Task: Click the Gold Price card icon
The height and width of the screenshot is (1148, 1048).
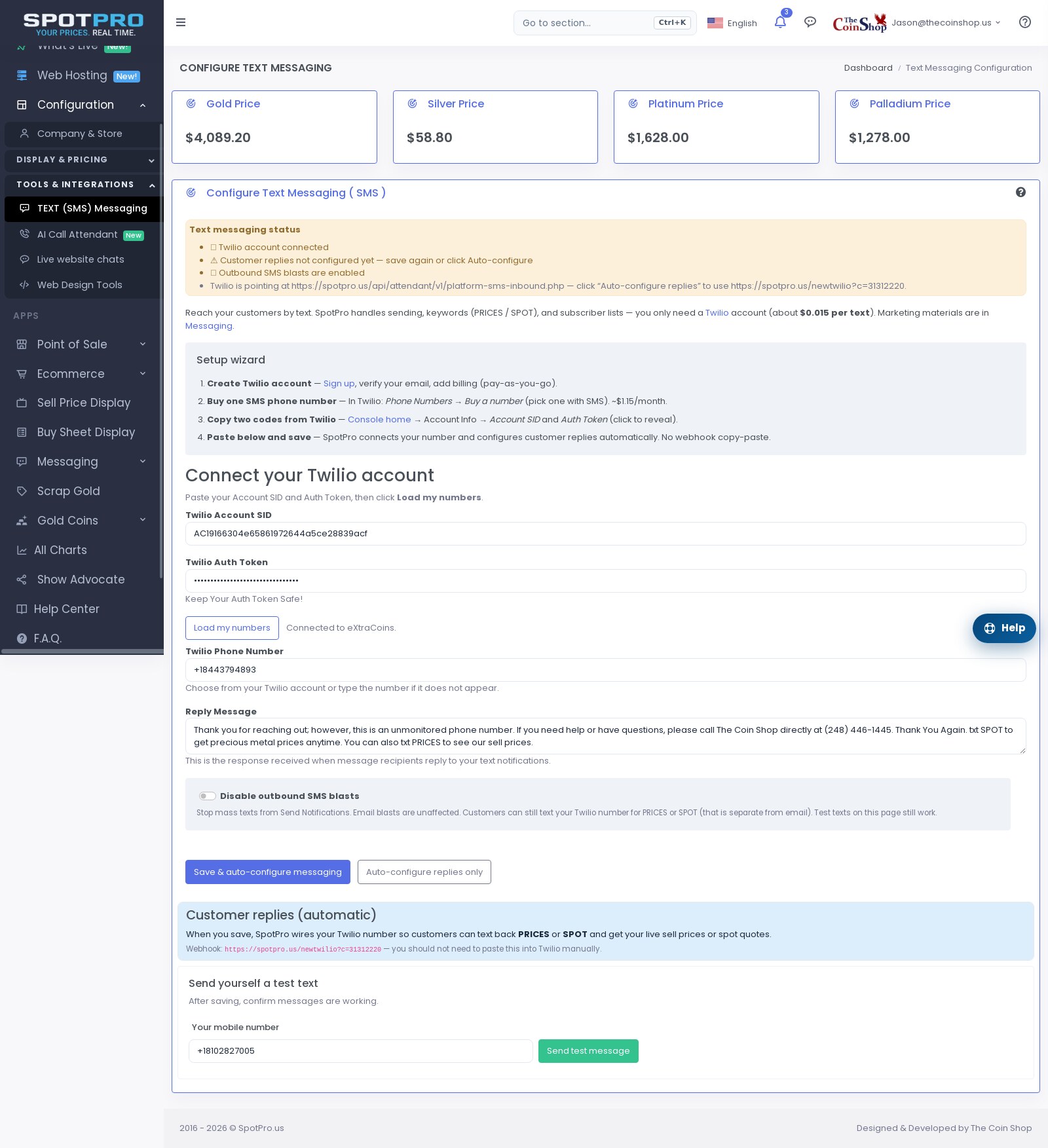Action: pyautogui.click(x=191, y=103)
